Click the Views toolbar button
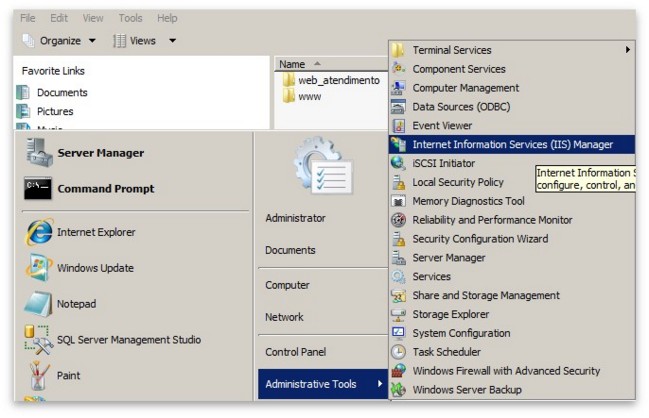This screenshot has height=418, width=649. pyautogui.click(x=144, y=41)
